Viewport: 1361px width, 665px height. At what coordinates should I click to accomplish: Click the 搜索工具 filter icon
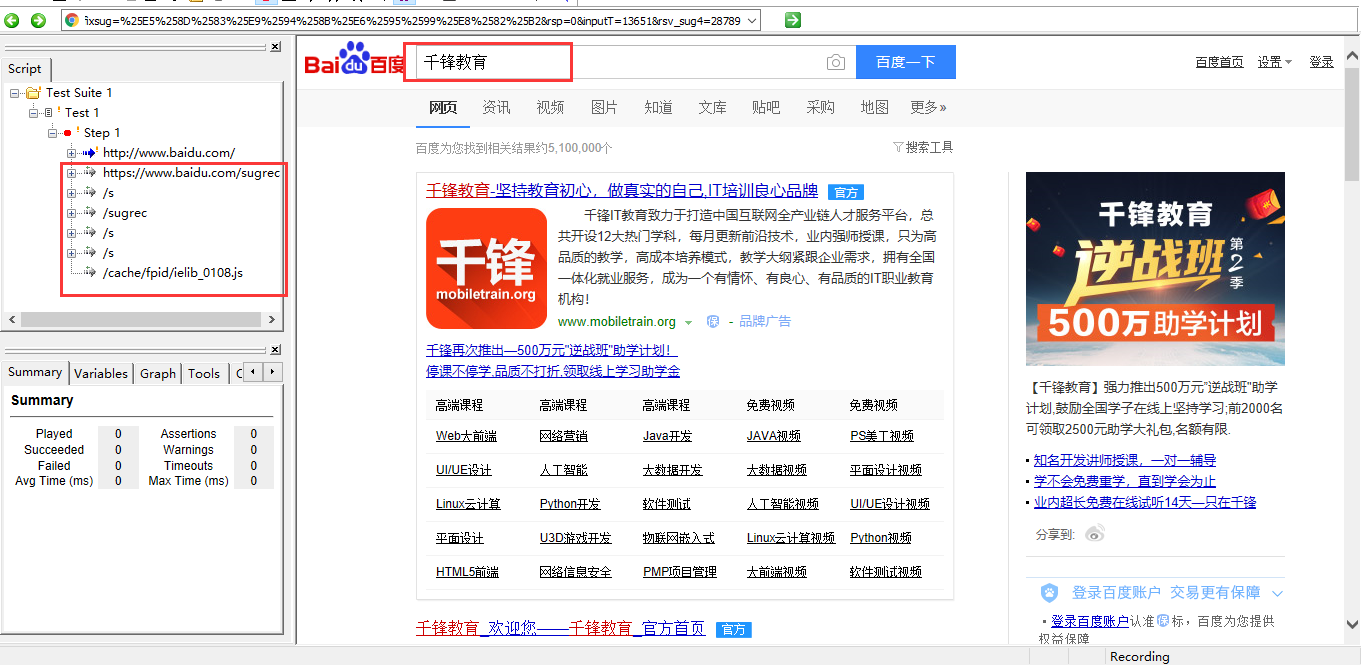click(898, 147)
